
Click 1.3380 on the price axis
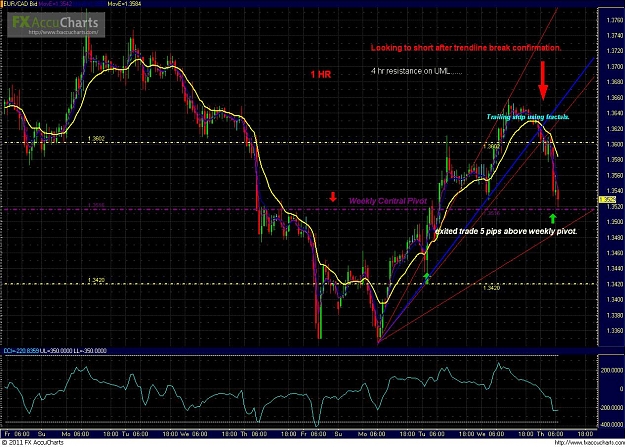pos(615,315)
